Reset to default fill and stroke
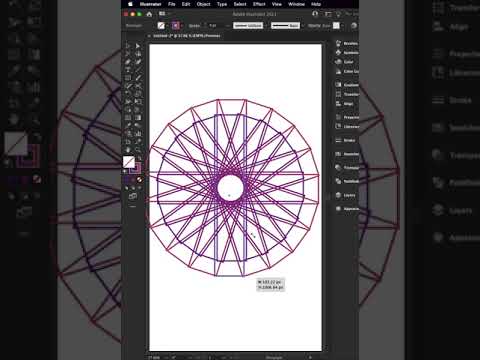 tap(125, 171)
